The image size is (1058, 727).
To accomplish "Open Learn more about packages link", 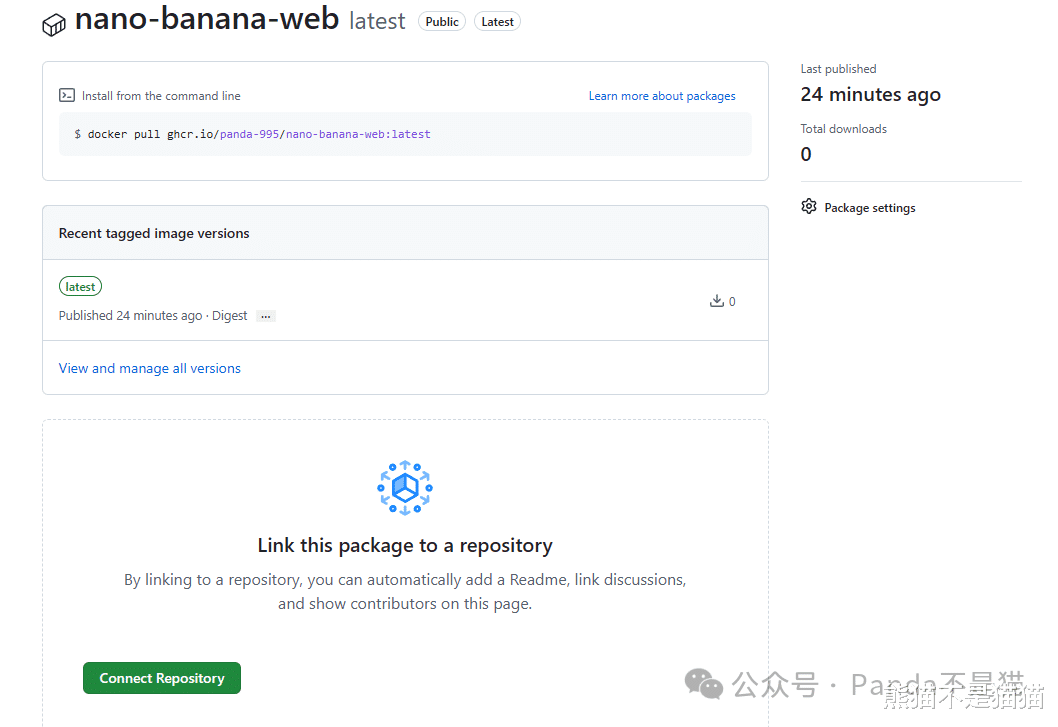I will (662, 96).
